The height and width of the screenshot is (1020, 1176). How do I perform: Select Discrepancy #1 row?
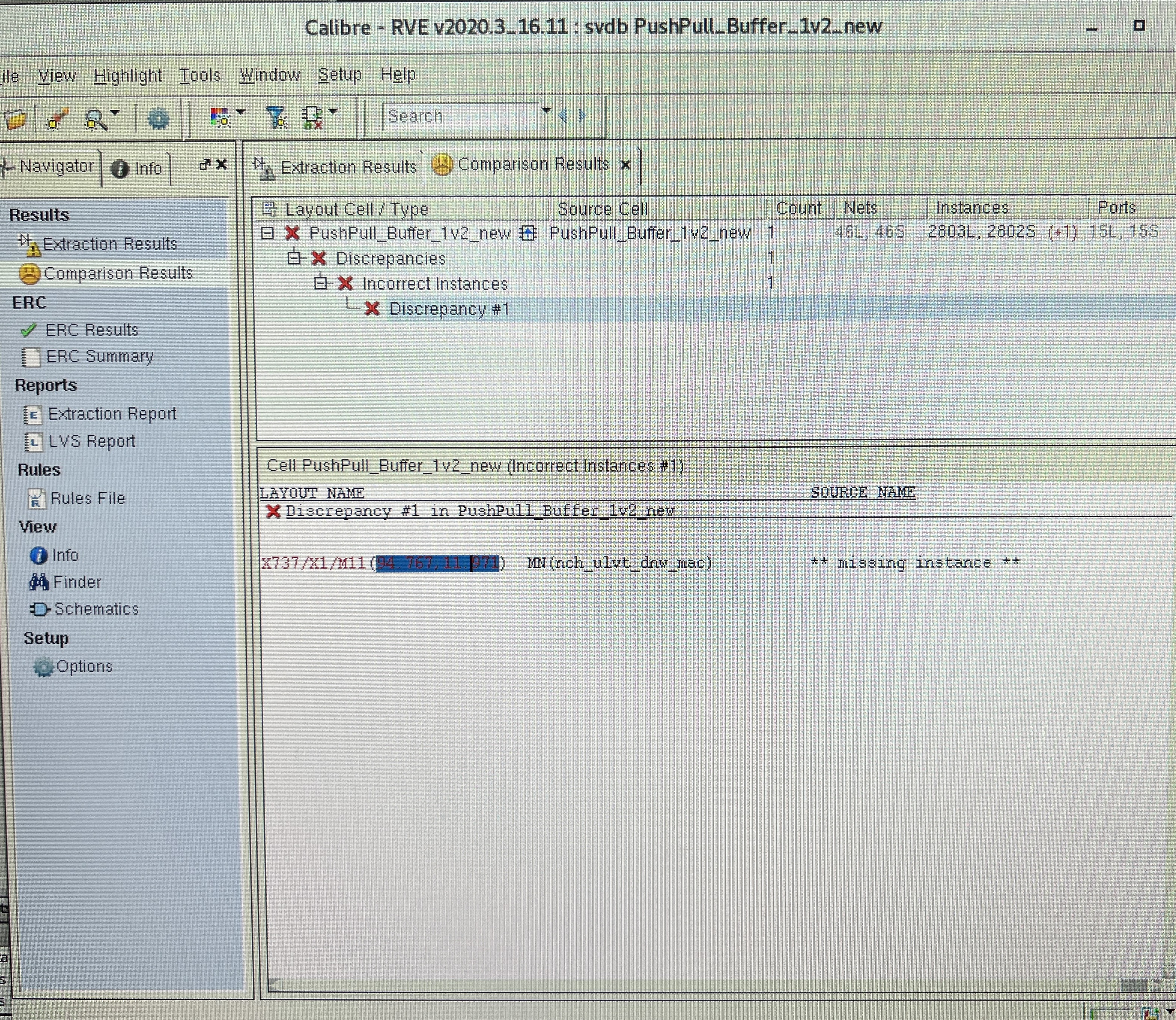449,309
